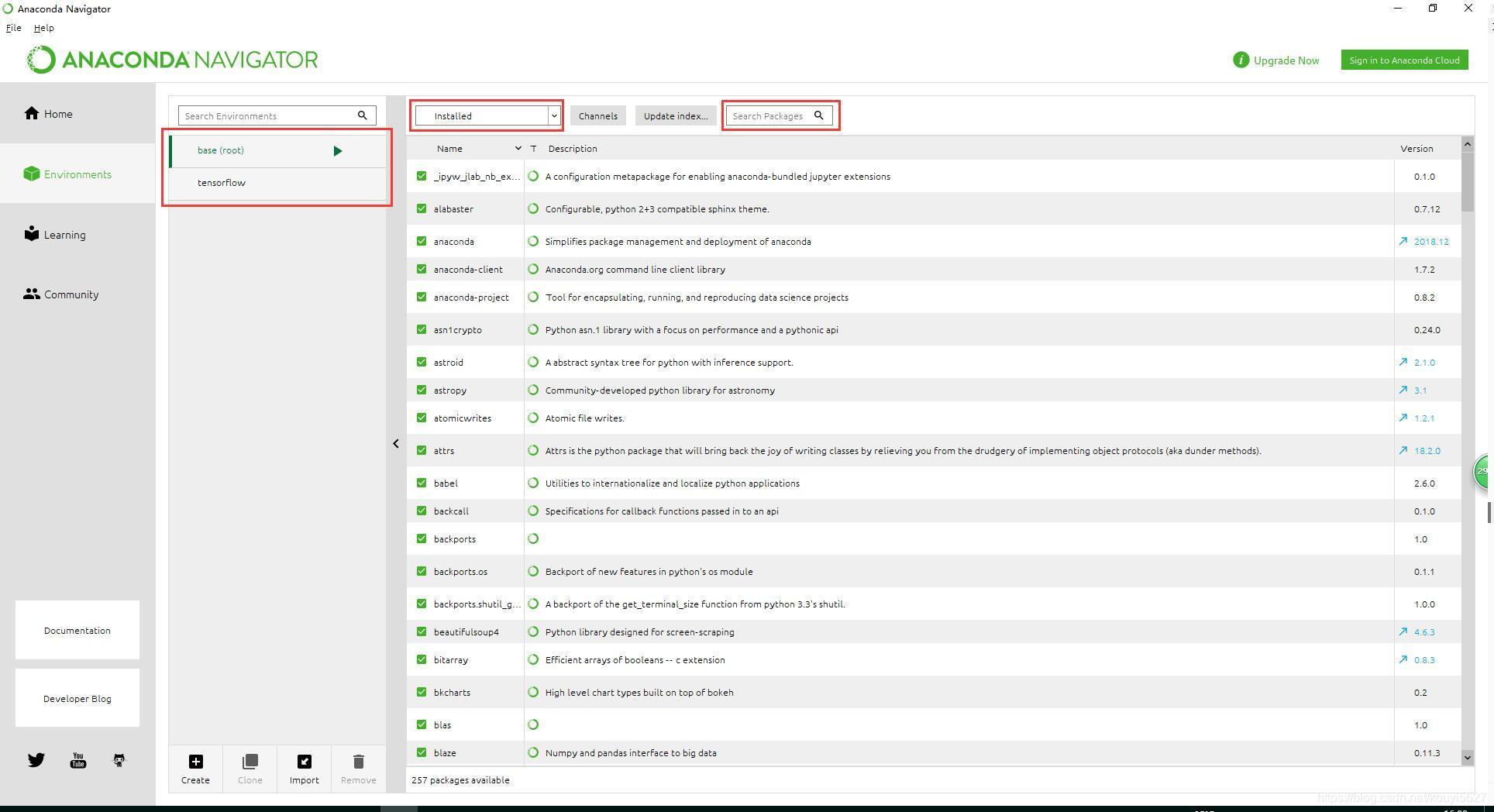This screenshot has height=812, width=1494.
Task: Toggle the asn1crypto checkbox
Action: click(422, 330)
